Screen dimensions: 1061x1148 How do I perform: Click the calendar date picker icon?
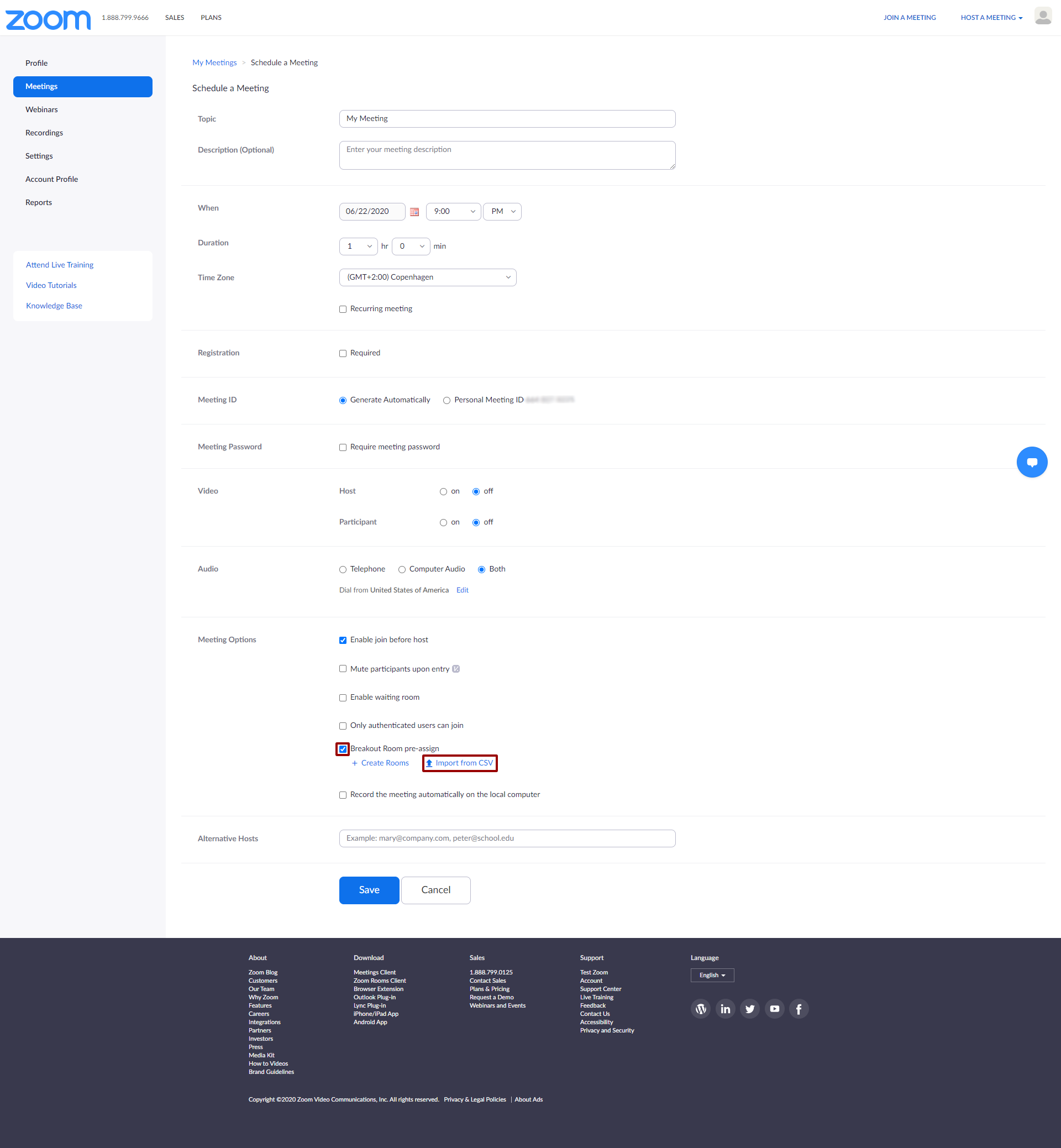tap(414, 212)
